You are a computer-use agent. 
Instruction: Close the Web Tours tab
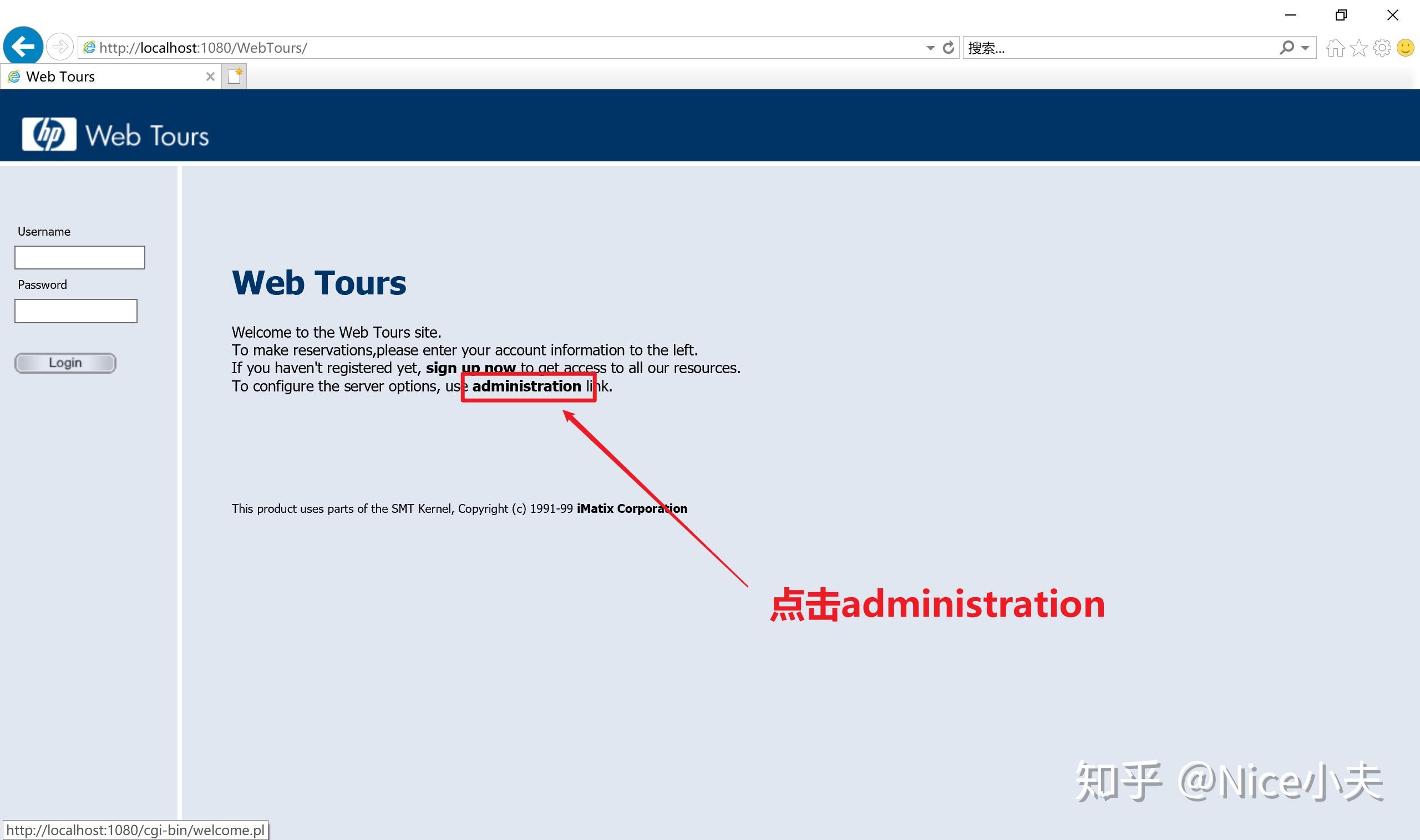click(210, 77)
